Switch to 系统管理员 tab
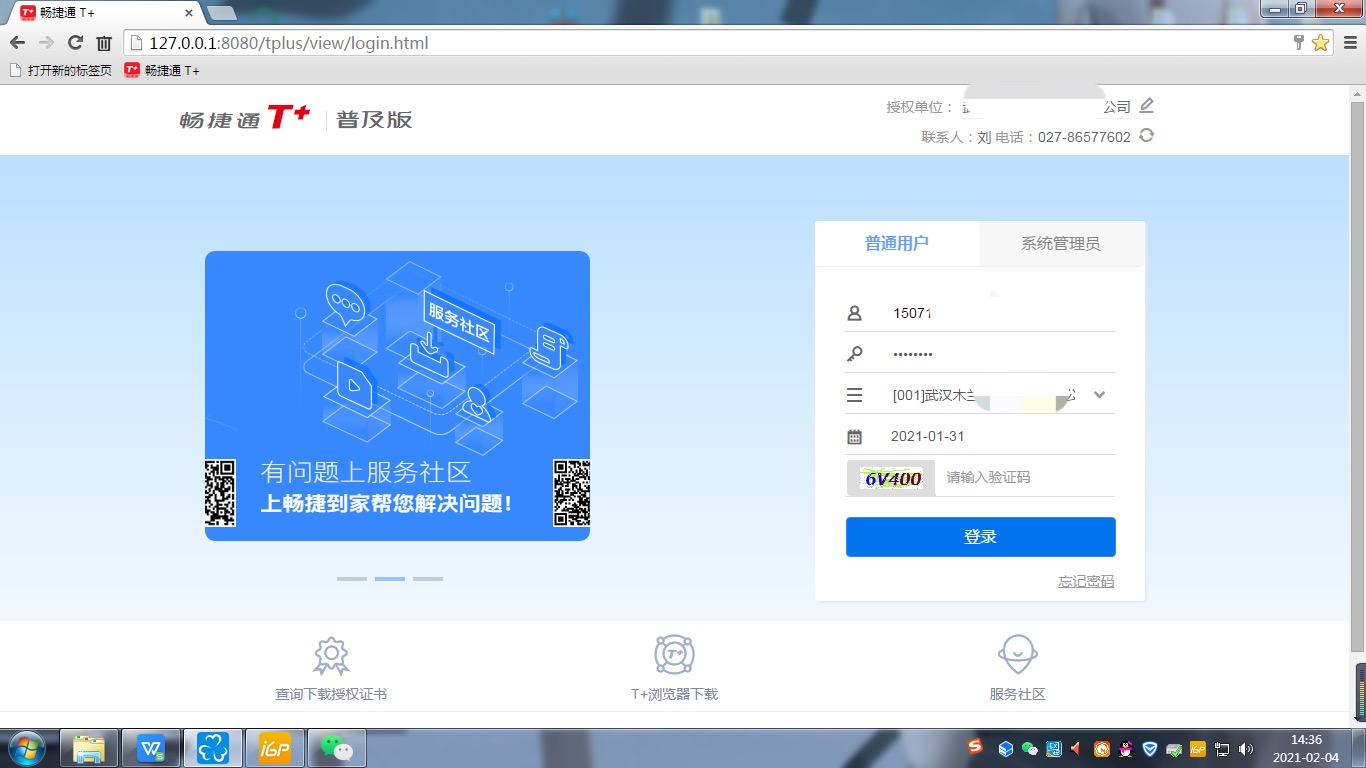1366x768 pixels. point(1061,243)
